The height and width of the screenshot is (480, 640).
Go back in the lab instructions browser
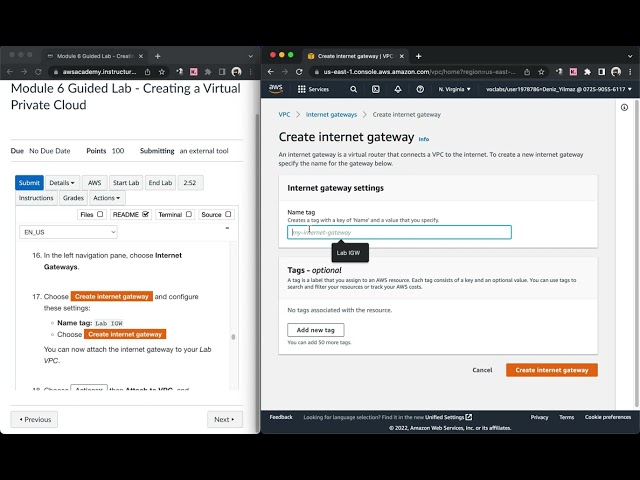pos(10,72)
